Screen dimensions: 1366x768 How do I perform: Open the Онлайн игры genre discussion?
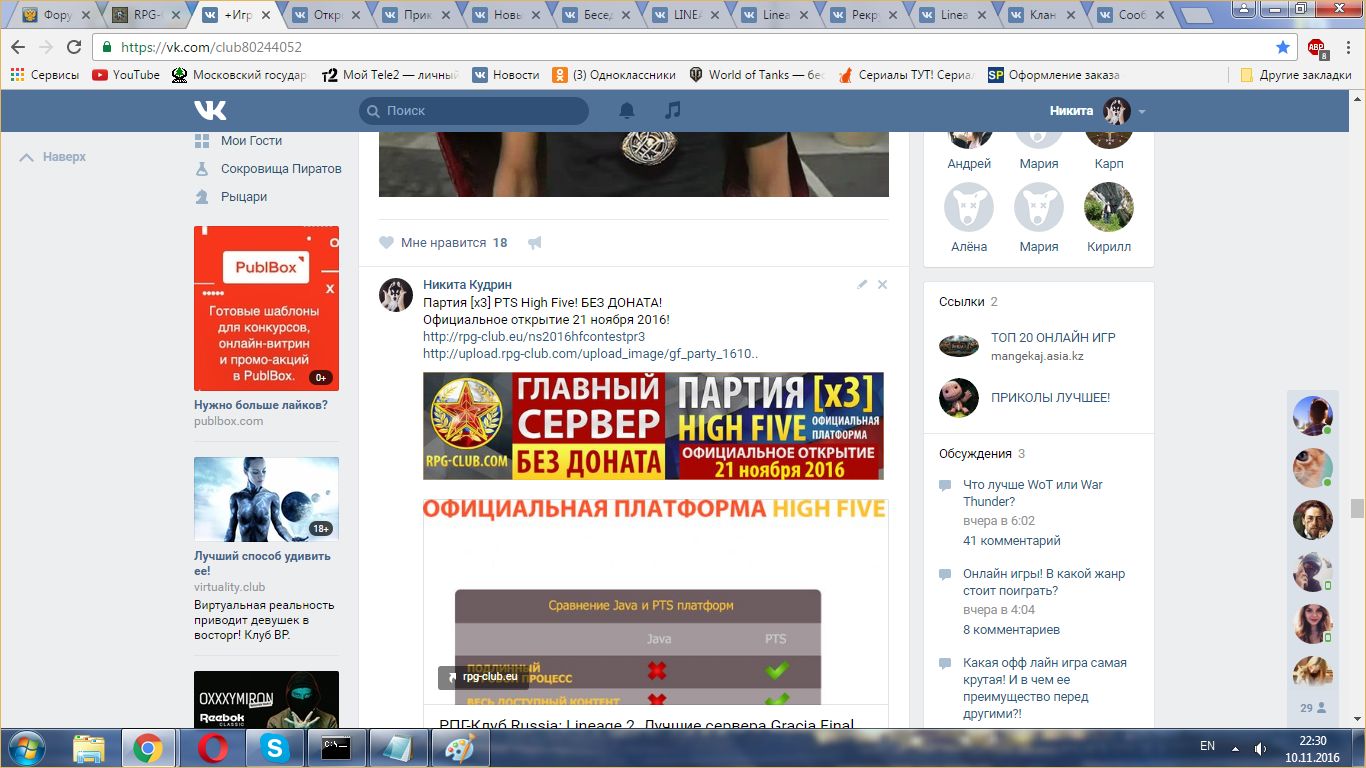click(x=1044, y=583)
